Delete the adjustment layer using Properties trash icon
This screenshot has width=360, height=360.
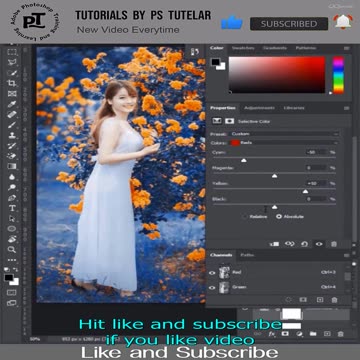pos(334,244)
